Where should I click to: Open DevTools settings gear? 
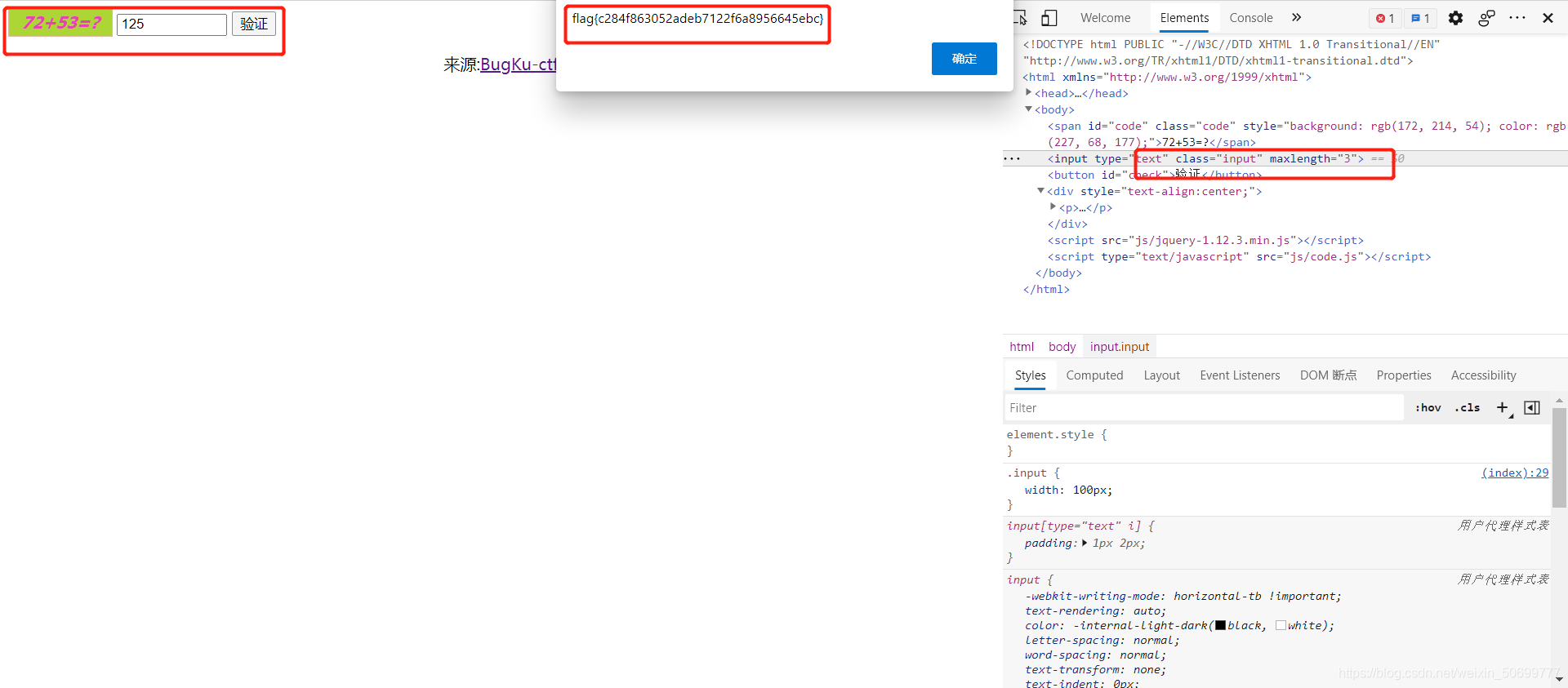[x=1455, y=18]
